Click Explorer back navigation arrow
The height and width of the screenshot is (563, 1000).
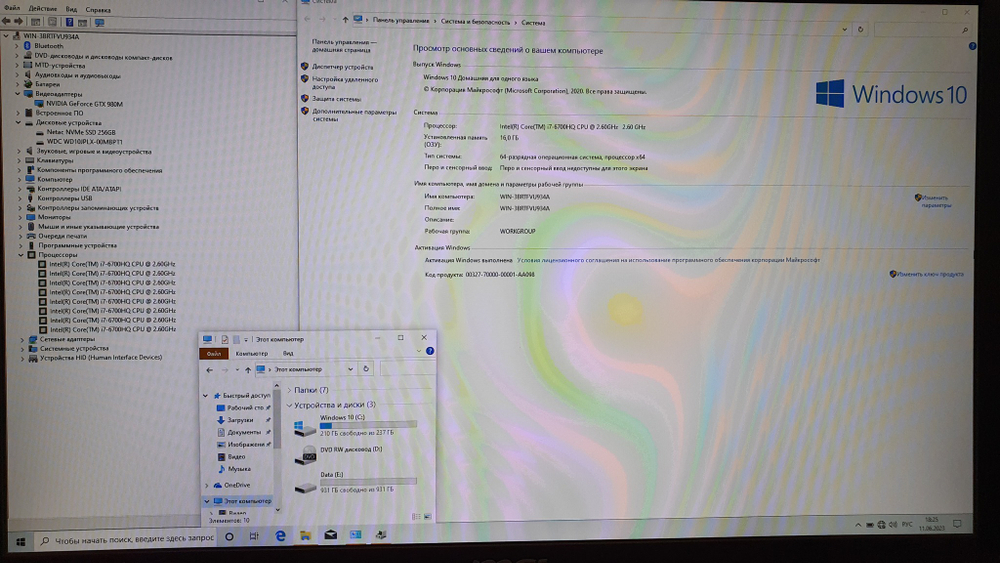[209, 370]
